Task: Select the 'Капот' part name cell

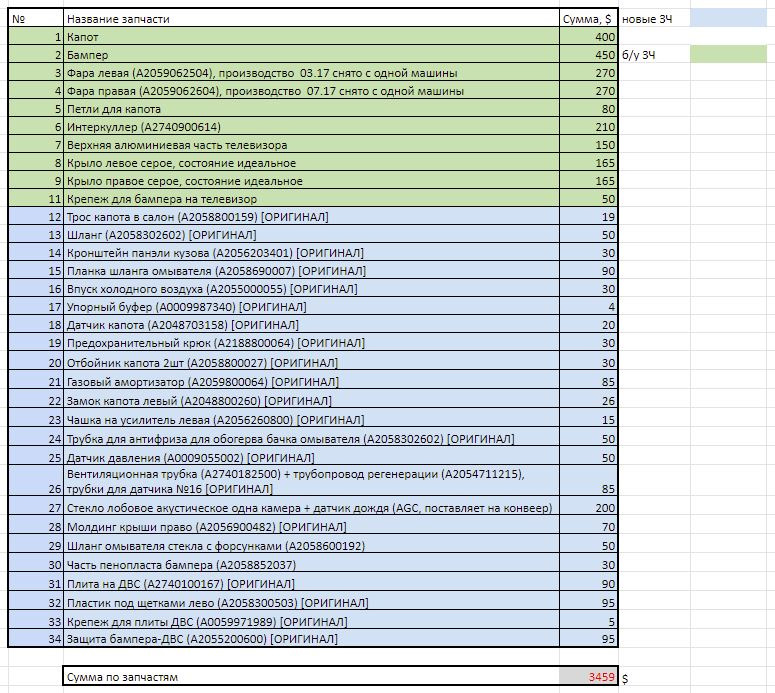Action: click(x=311, y=37)
